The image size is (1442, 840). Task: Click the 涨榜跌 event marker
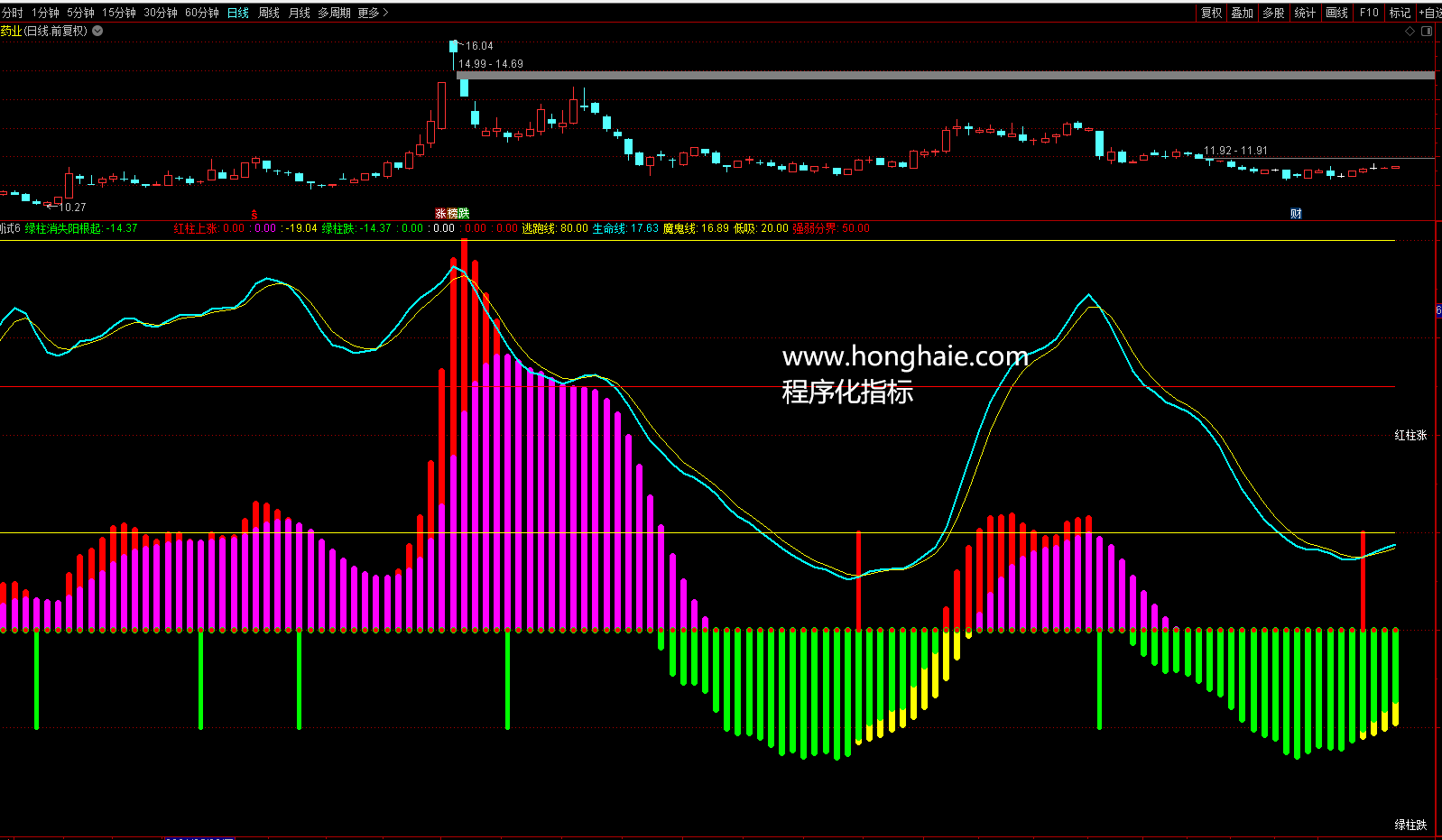[452, 214]
